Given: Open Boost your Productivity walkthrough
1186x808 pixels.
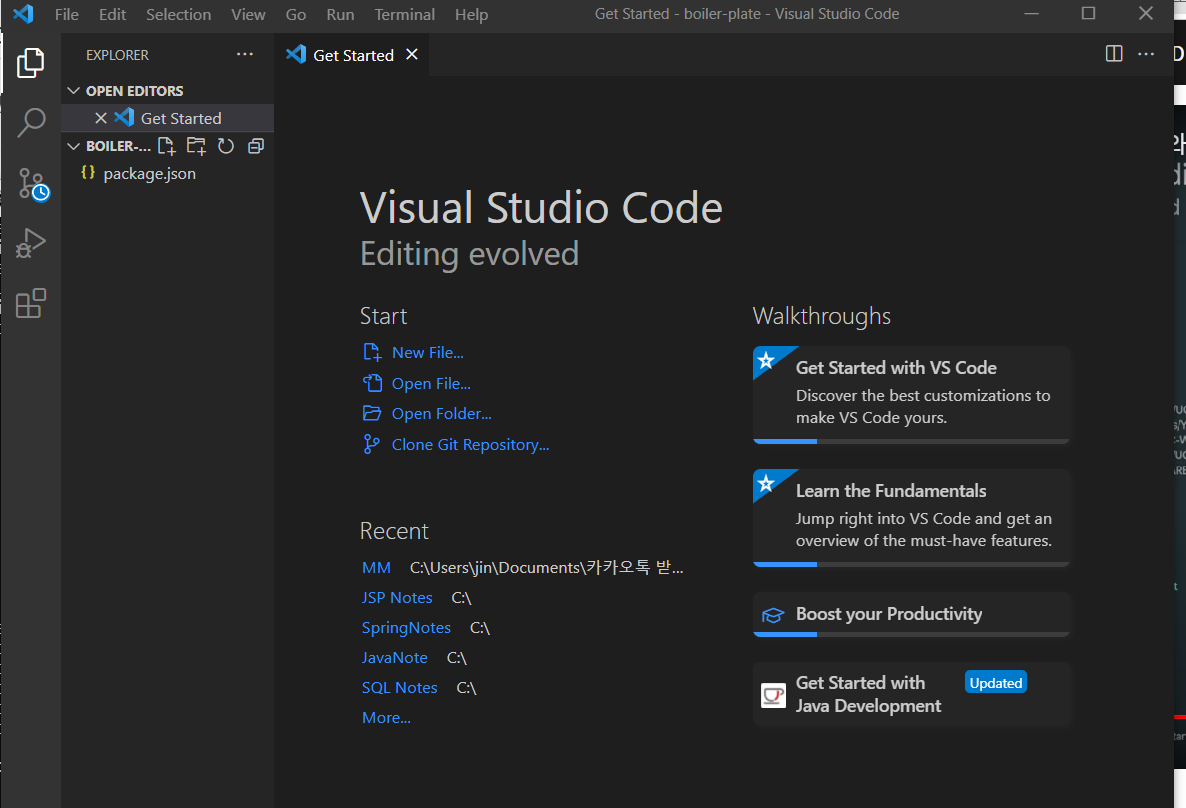Looking at the screenshot, I should 911,614.
